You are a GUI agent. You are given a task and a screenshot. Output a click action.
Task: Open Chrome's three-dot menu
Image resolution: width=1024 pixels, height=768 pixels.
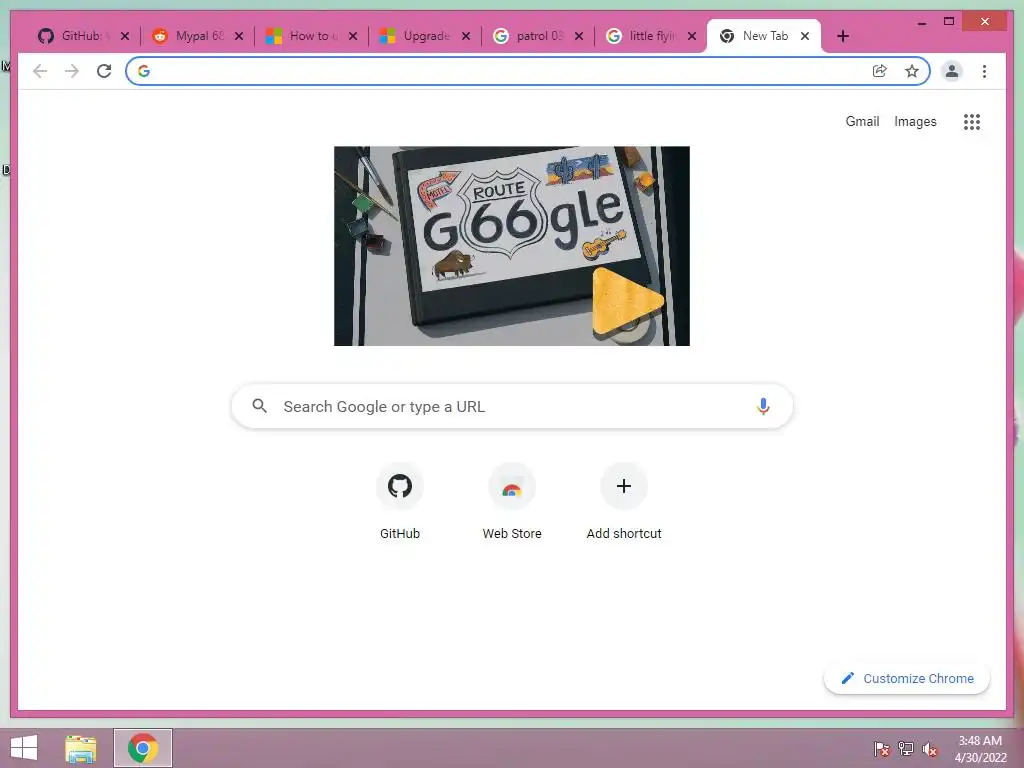[984, 71]
